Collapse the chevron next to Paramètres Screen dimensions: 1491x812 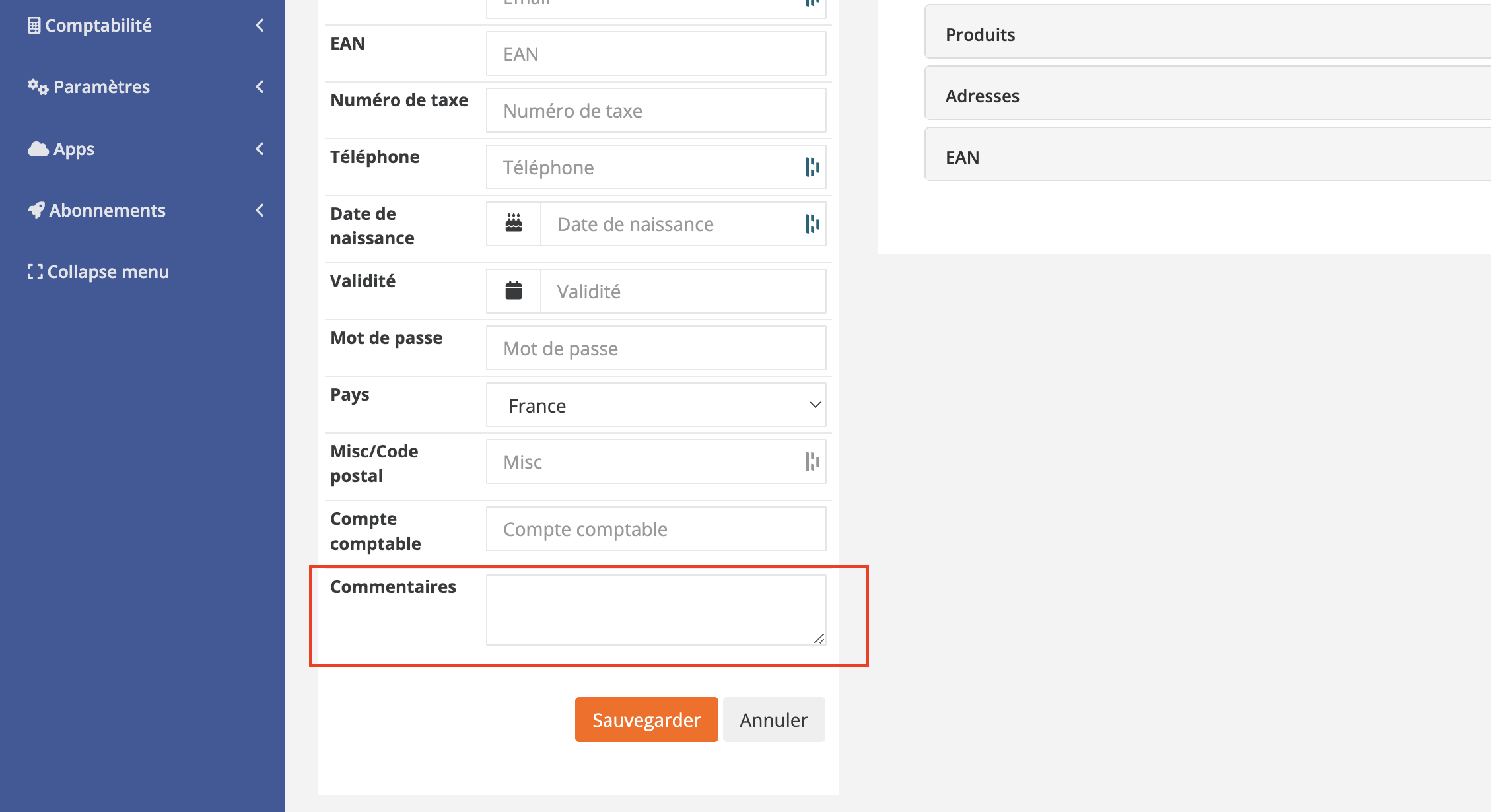(x=260, y=86)
